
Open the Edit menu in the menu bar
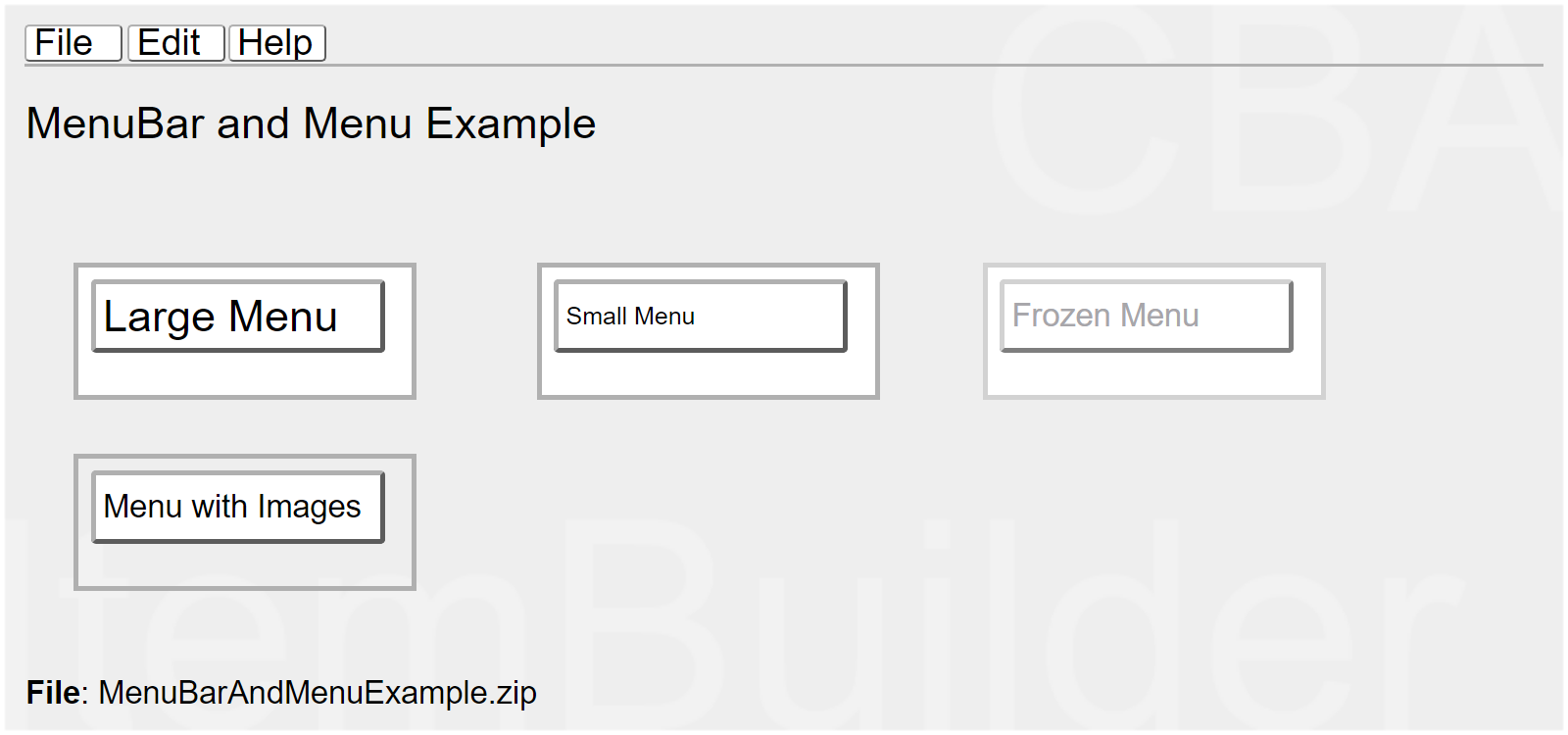coord(175,43)
